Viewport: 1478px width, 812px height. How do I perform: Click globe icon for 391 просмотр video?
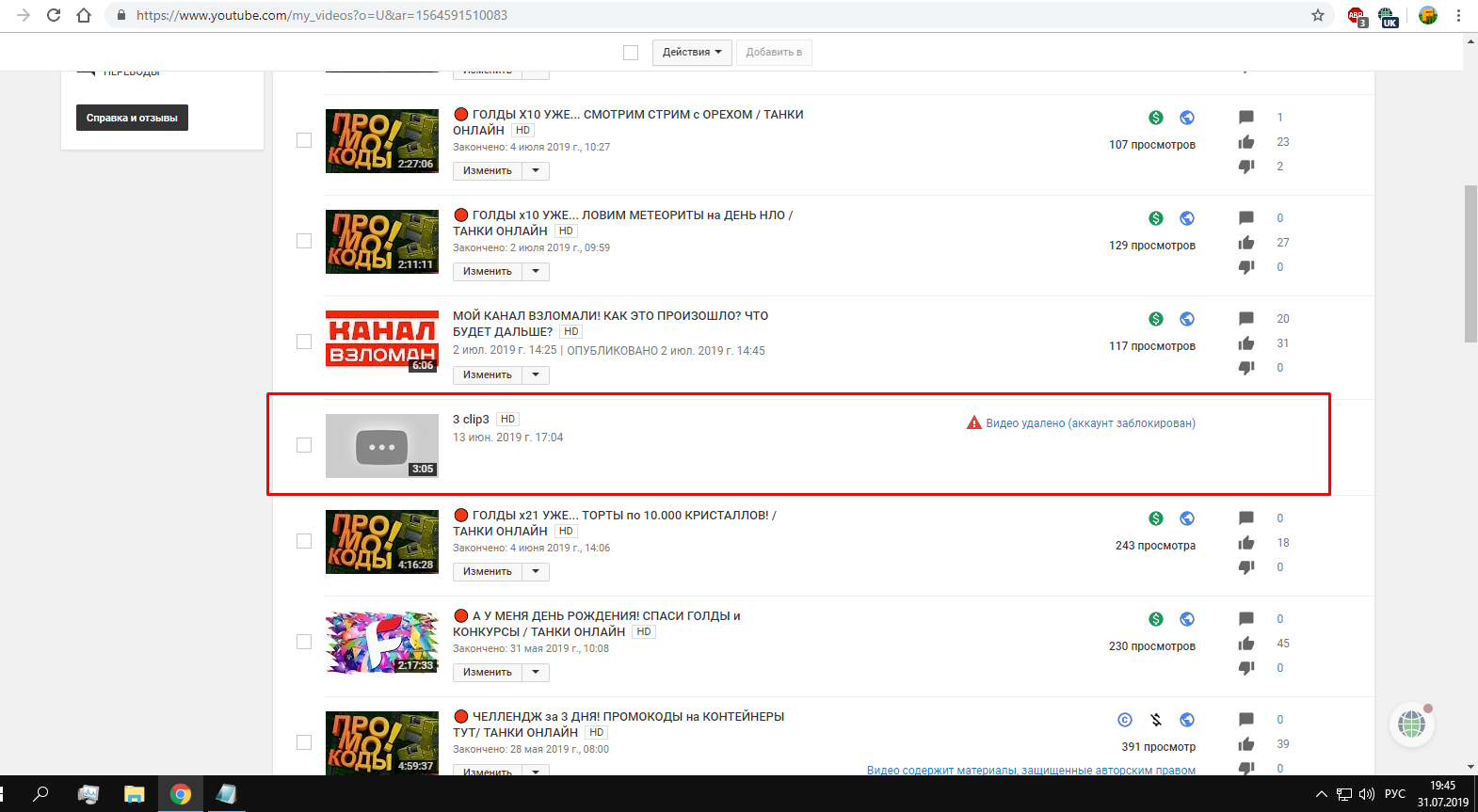click(x=1187, y=720)
